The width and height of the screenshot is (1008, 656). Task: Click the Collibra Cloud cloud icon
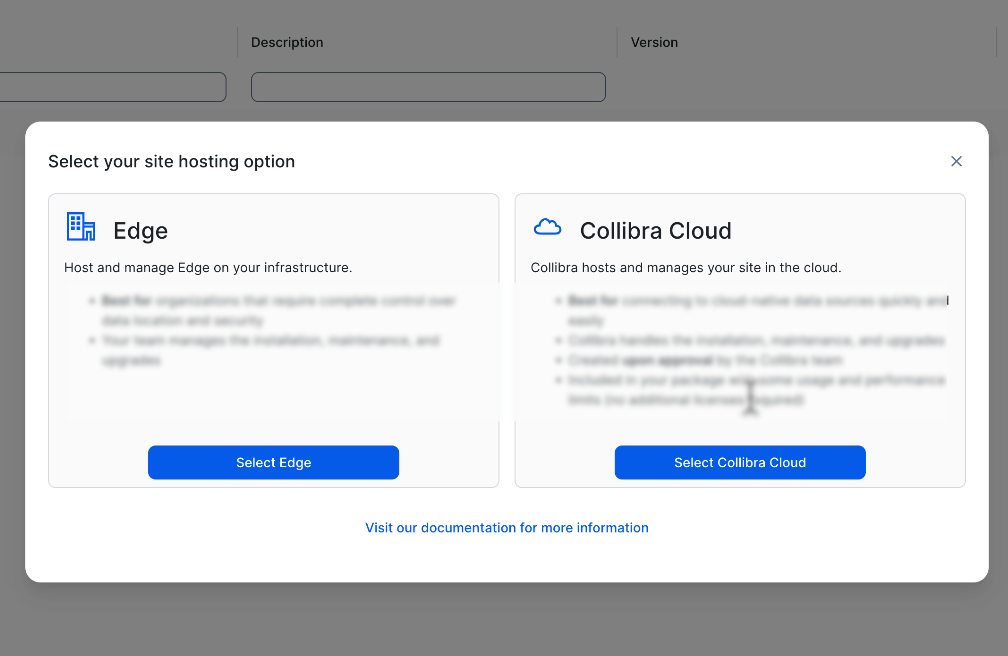click(x=547, y=227)
